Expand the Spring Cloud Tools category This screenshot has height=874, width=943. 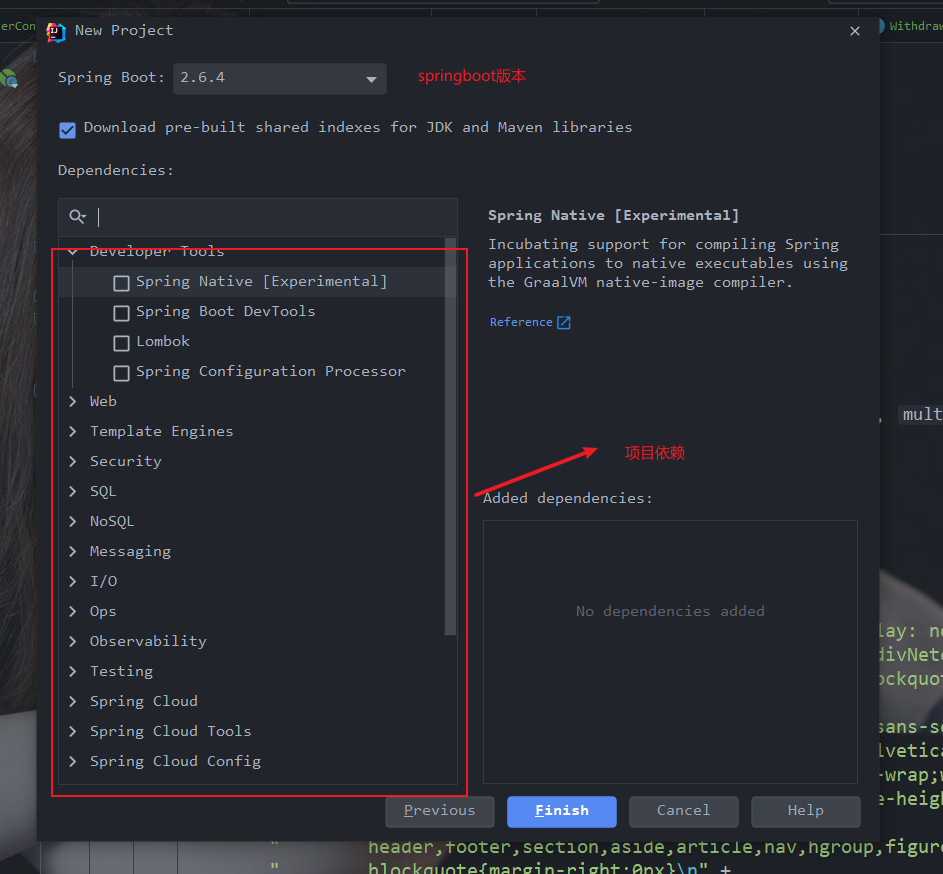[x=73, y=731]
